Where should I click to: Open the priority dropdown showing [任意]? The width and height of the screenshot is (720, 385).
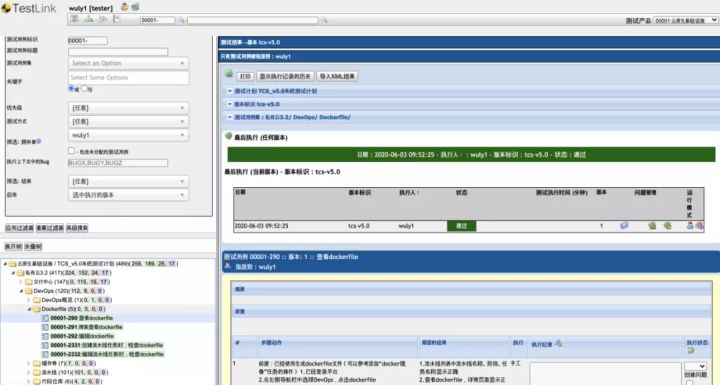[129, 108]
